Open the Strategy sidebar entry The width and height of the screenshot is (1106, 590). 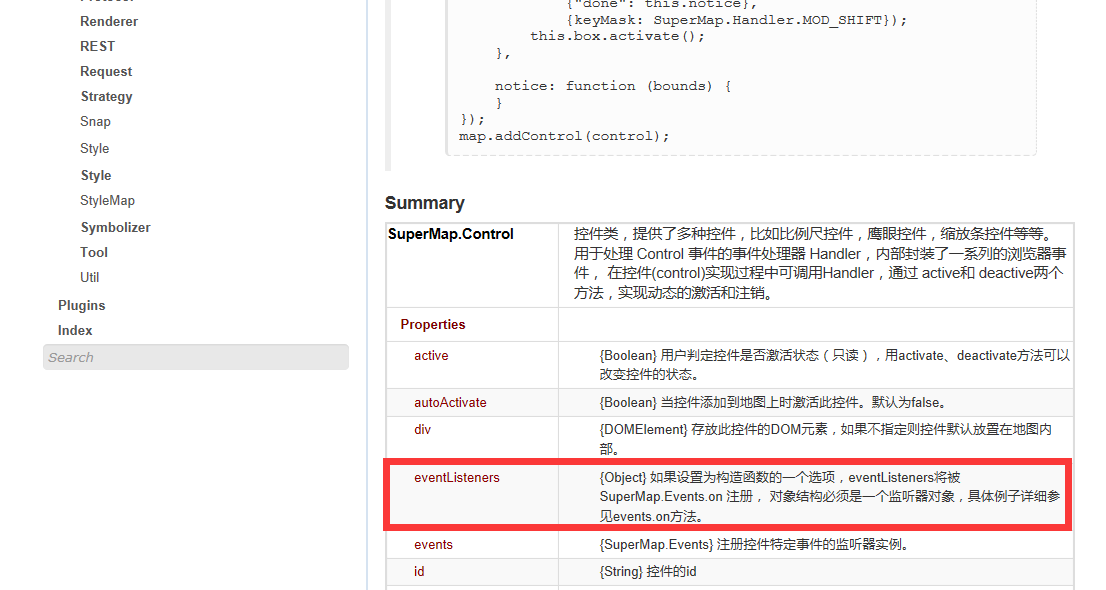click(x=106, y=97)
